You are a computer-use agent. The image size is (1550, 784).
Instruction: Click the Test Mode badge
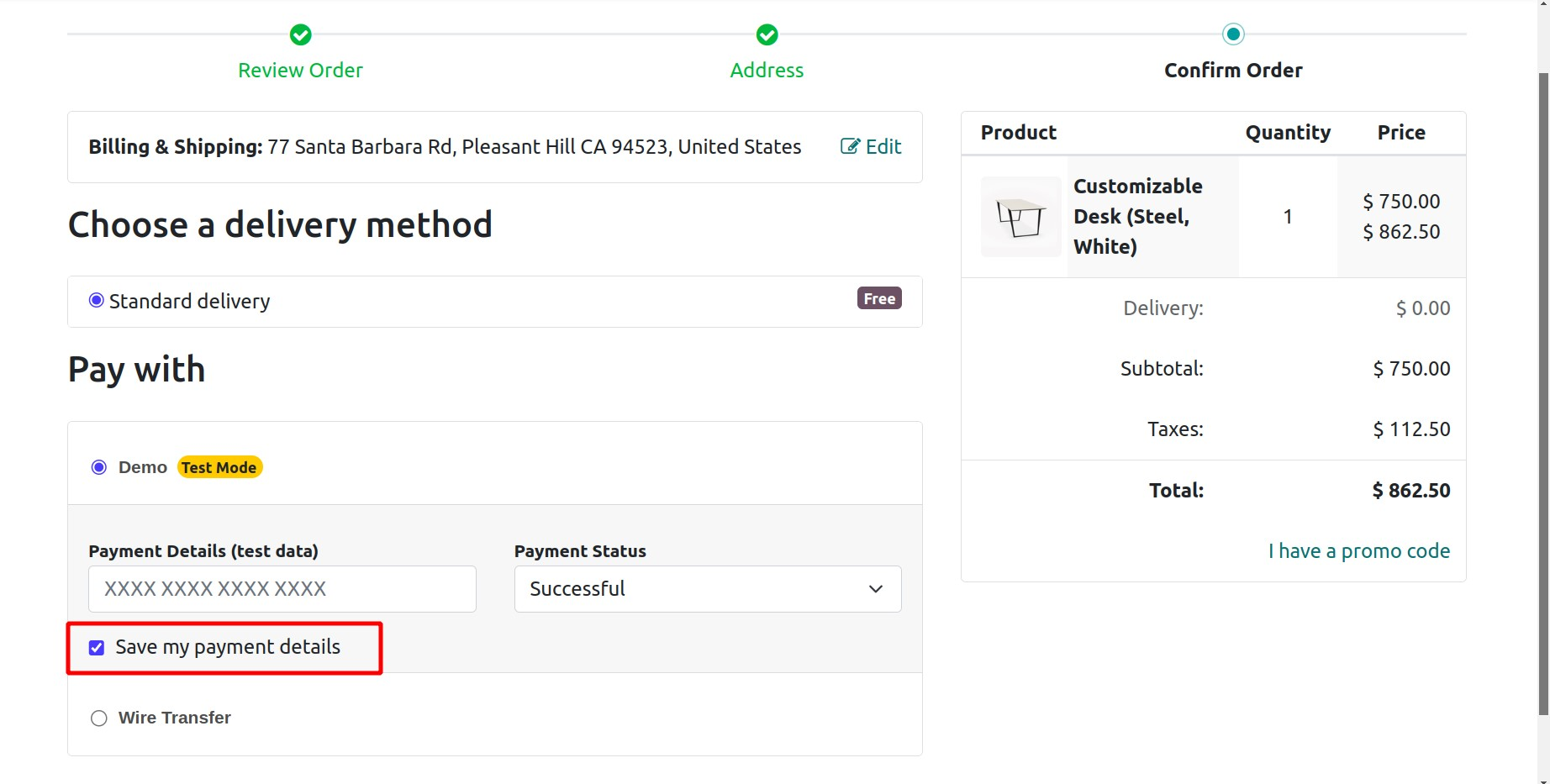(219, 467)
